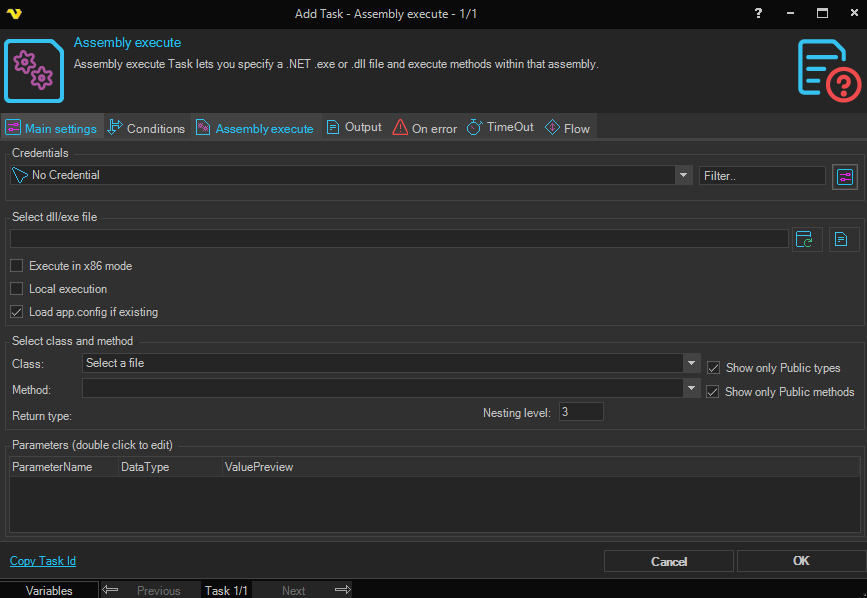
Task: Click the question mark help icon in title bar
Action: pos(757,13)
